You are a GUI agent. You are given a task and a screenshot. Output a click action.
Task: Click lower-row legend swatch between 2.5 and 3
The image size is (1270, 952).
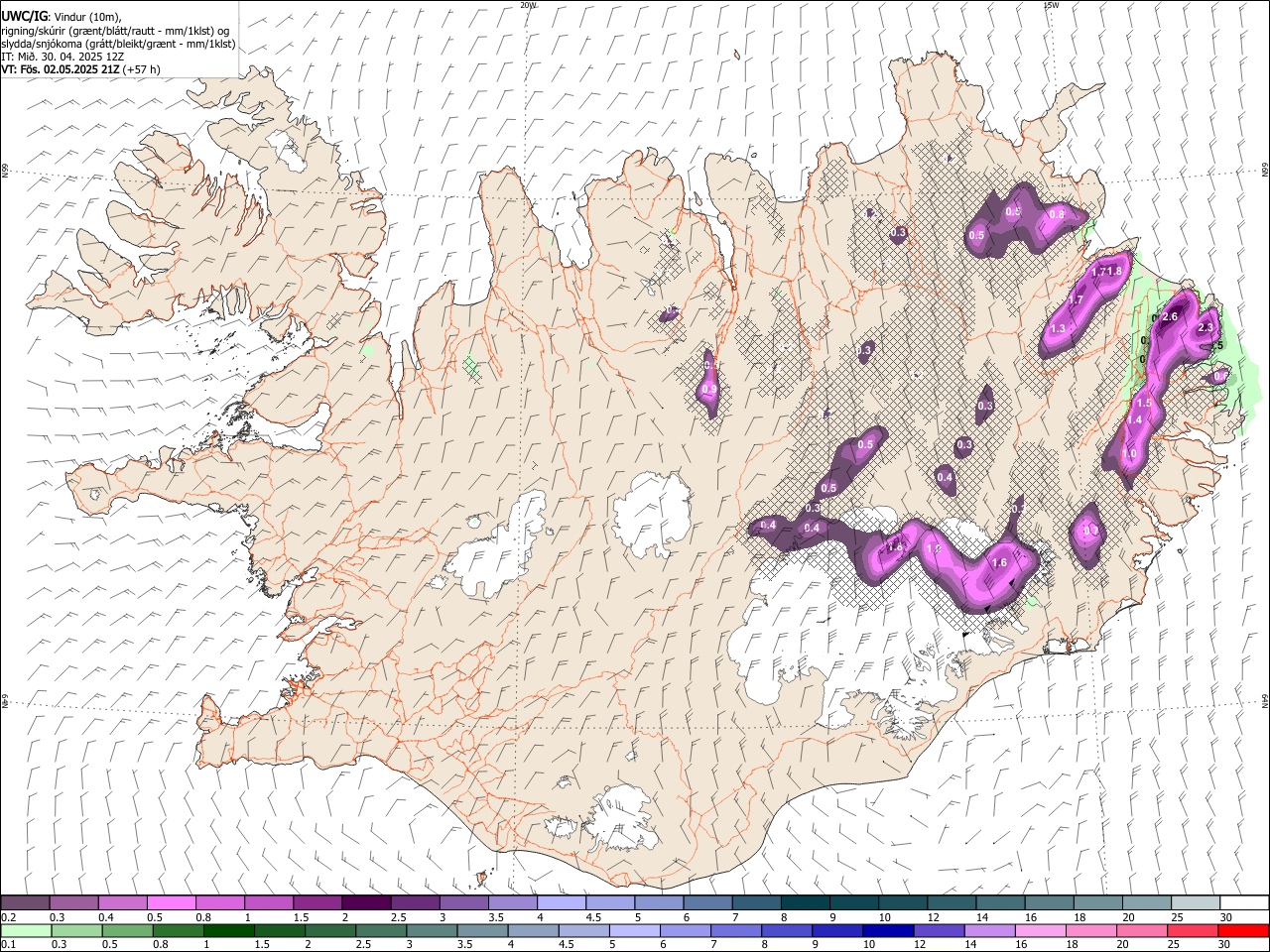381,930
